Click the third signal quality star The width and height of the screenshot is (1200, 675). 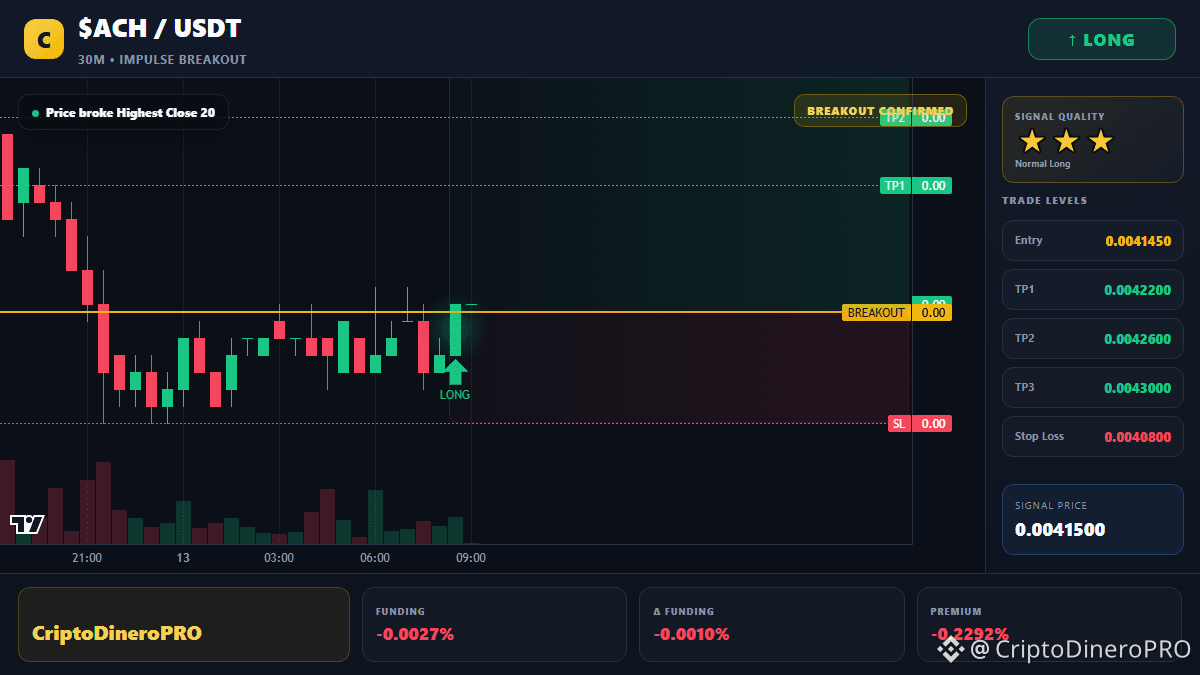click(x=1100, y=141)
